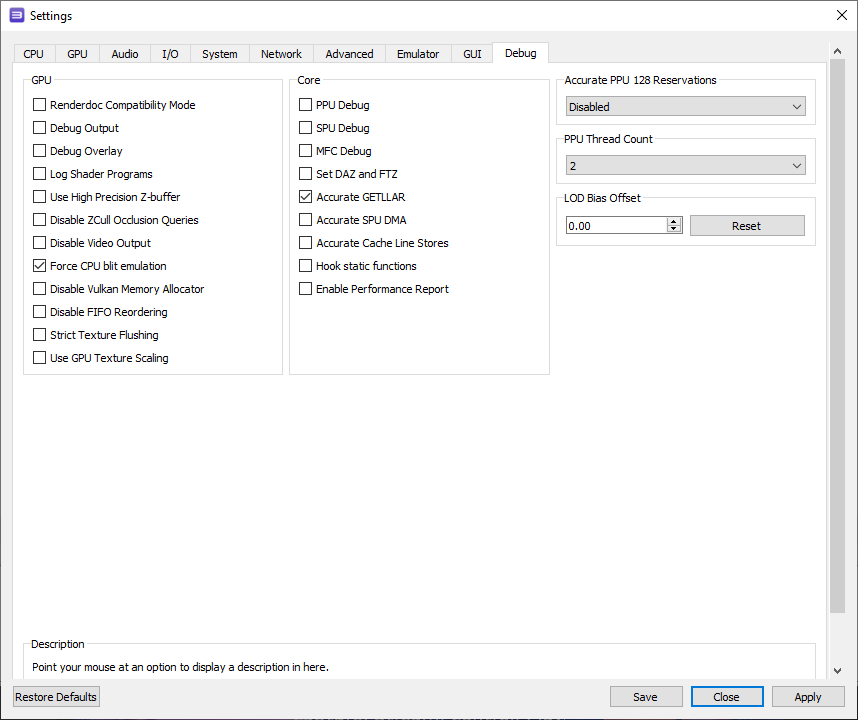Screen dimensions: 858x720
Task: Uncheck Accurate GETLLAR
Action: tap(305, 196)
